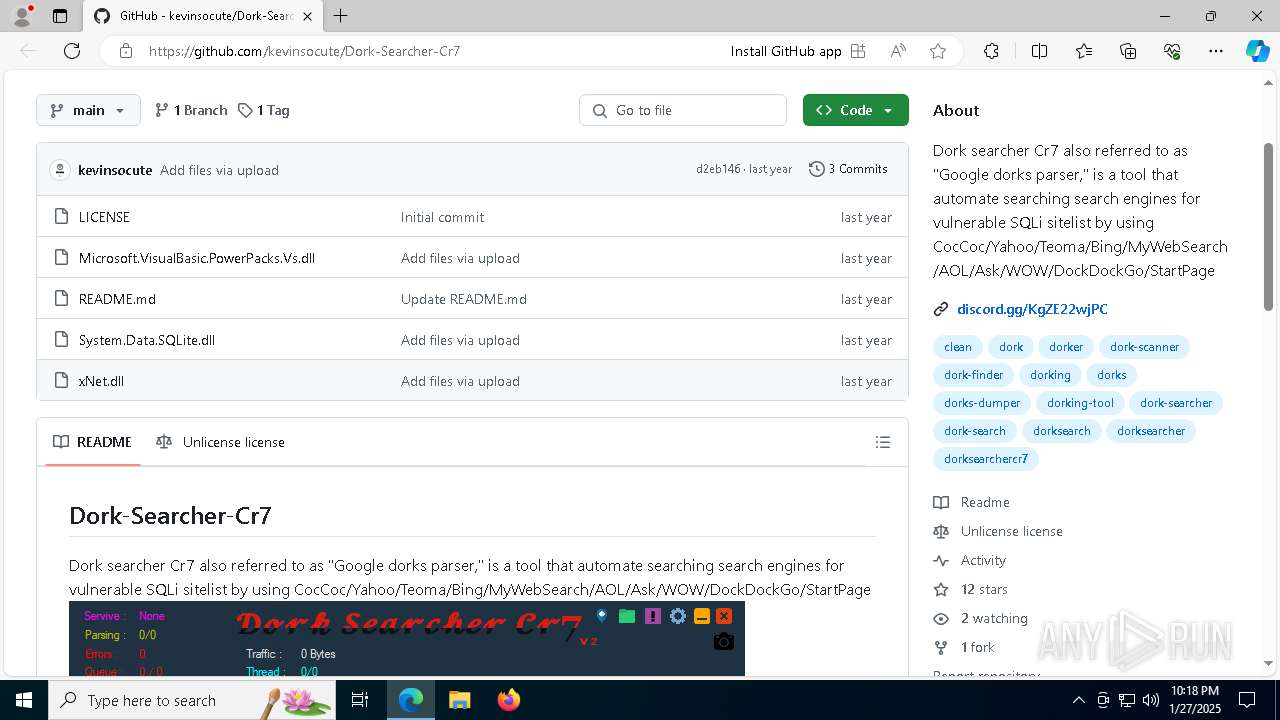Click the 'dorks-dumper' topic tag
The width and height of the screenshot is (1280, 720).
pos(982,403)
